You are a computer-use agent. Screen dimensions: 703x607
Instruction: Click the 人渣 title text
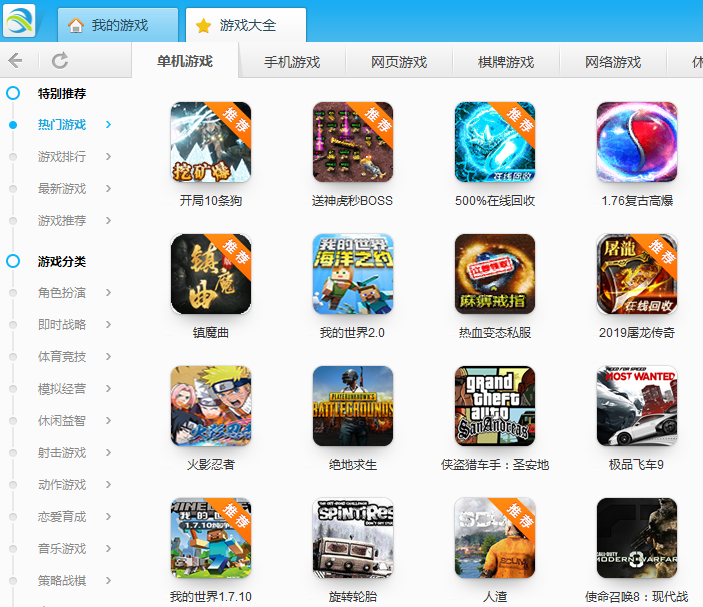(495, 597)
